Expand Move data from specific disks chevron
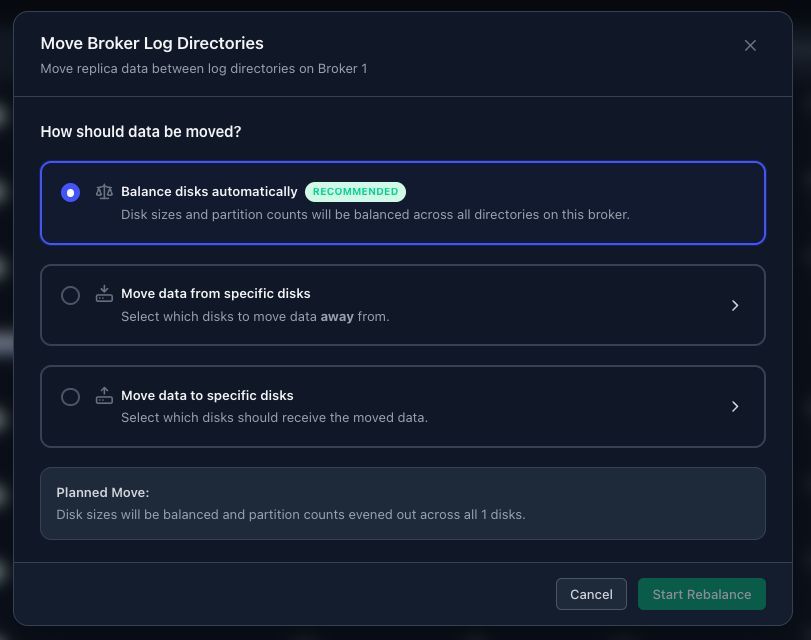811x640 pixels. [x=735, y=305]
